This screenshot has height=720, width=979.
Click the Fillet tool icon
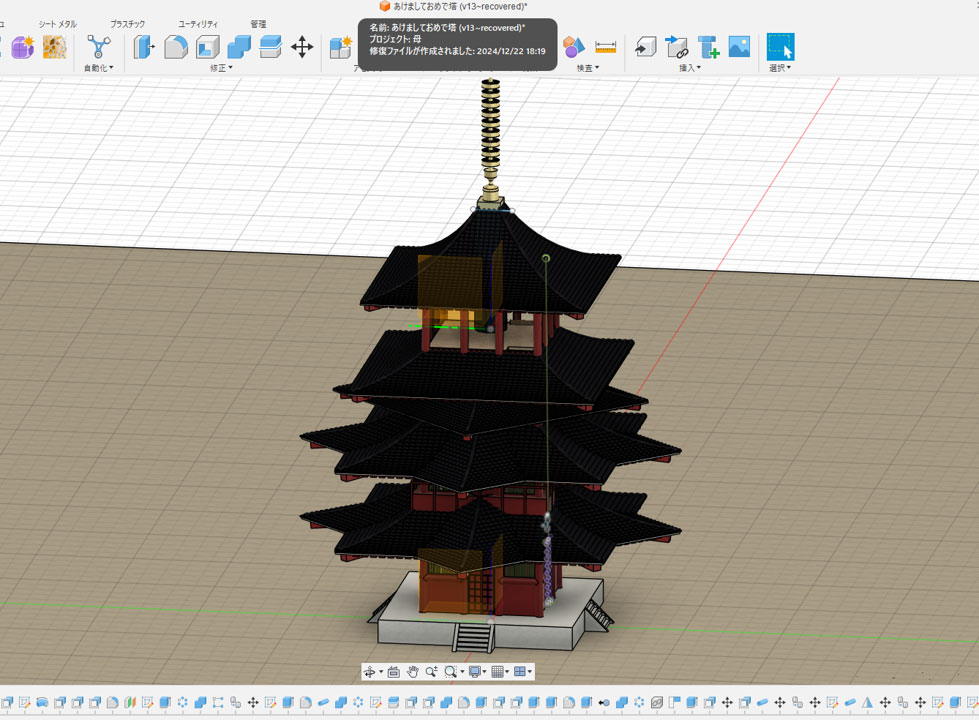pyautogui.click(x=176, y=47)
